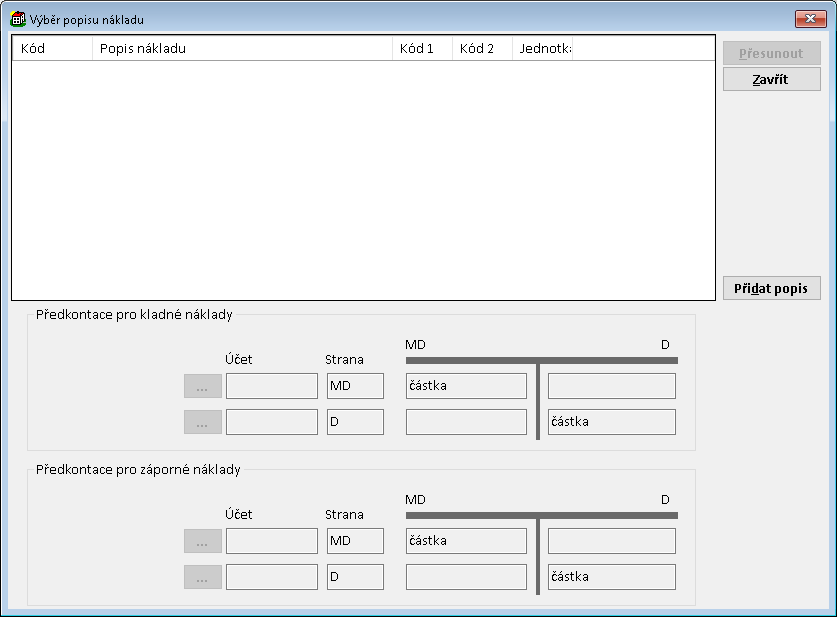This screenshot has height=617, width=837.
Task: Click the Strana D field under záporné náklady
Action: 355,577
